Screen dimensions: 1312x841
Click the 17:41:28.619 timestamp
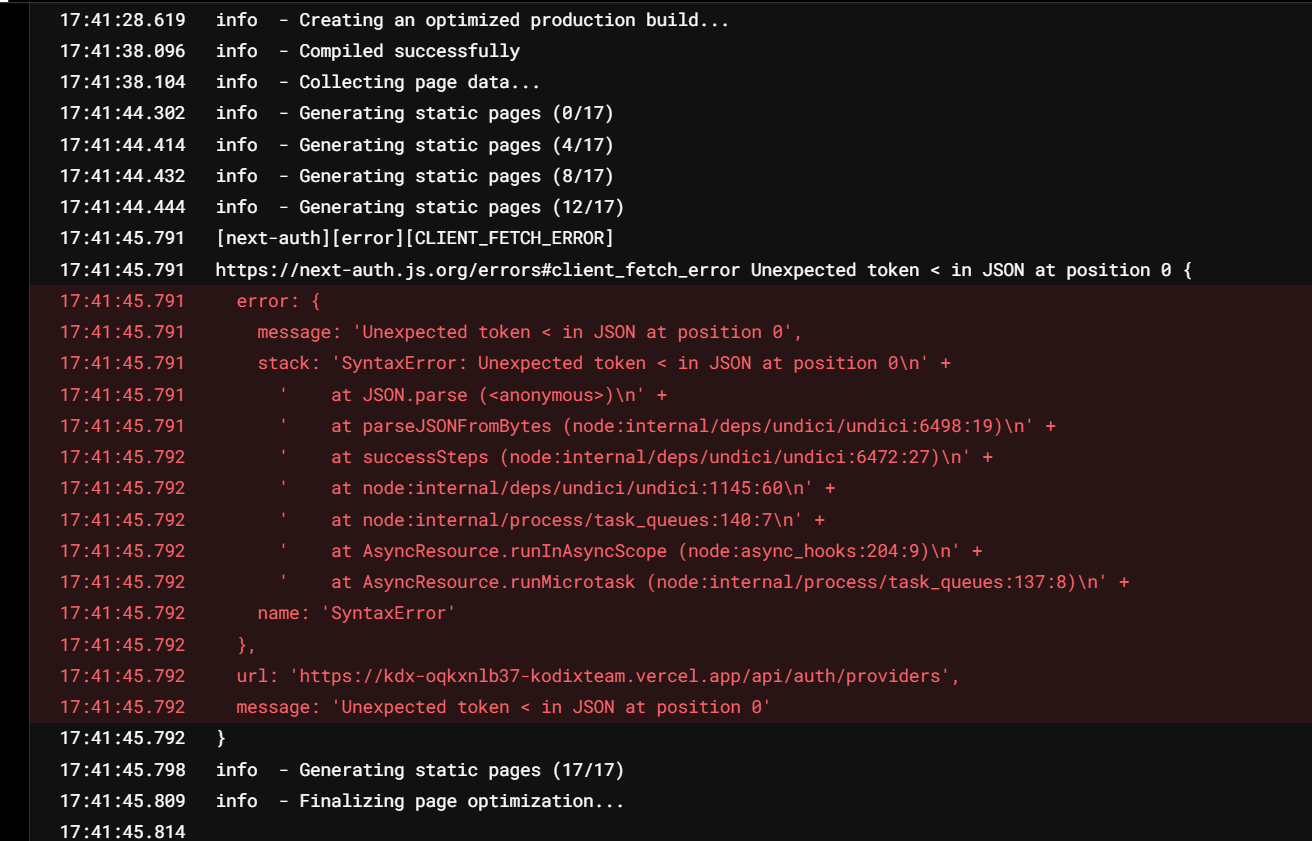click(122, 20)
